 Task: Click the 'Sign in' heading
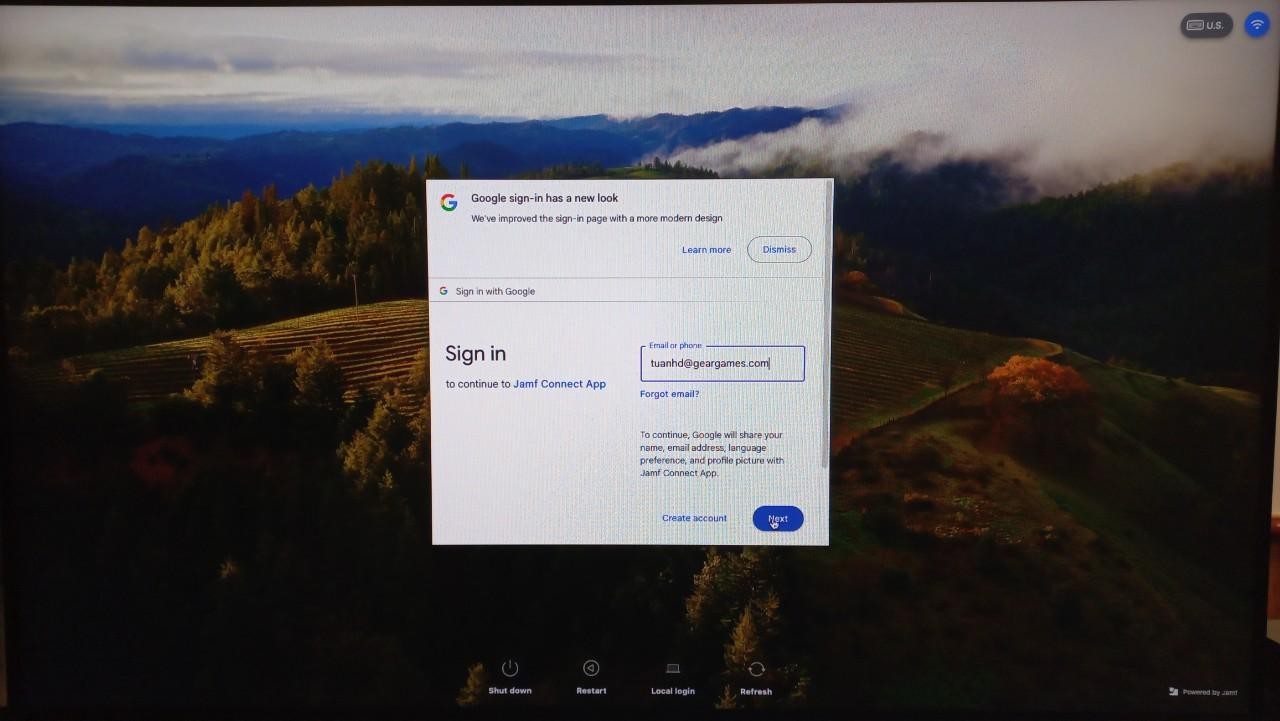tap(475, 354)
